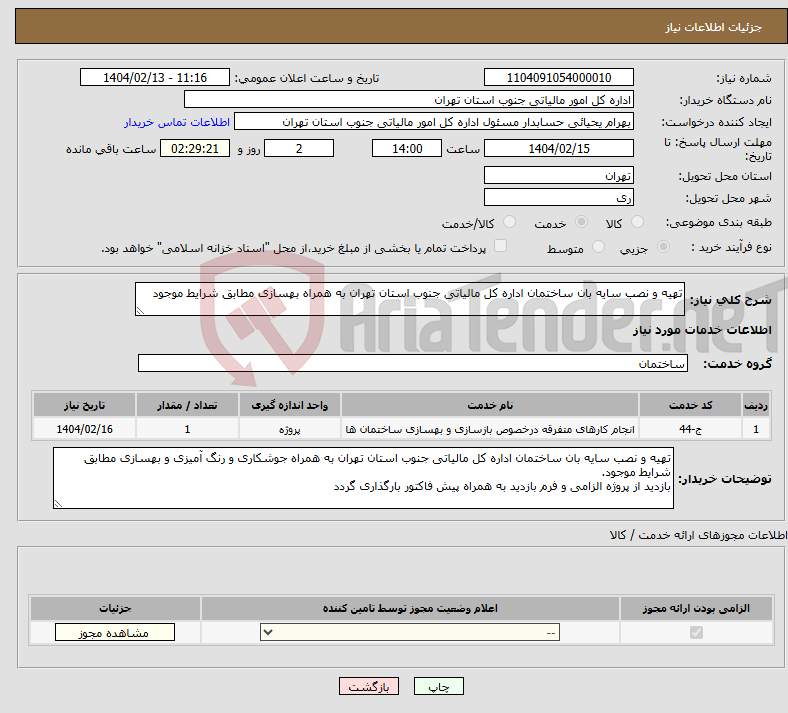
Task: Click the ردیف column header
Action: click(756, 405)
